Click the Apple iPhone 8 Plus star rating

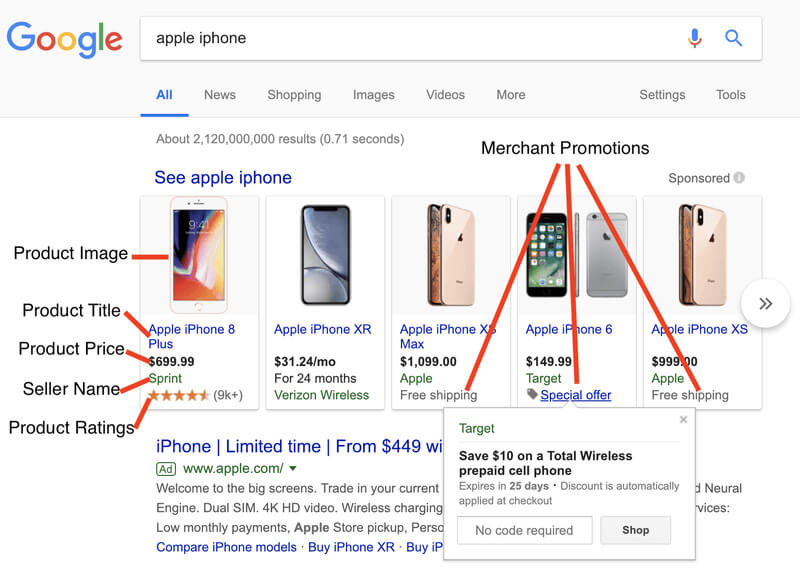point(178,395)
